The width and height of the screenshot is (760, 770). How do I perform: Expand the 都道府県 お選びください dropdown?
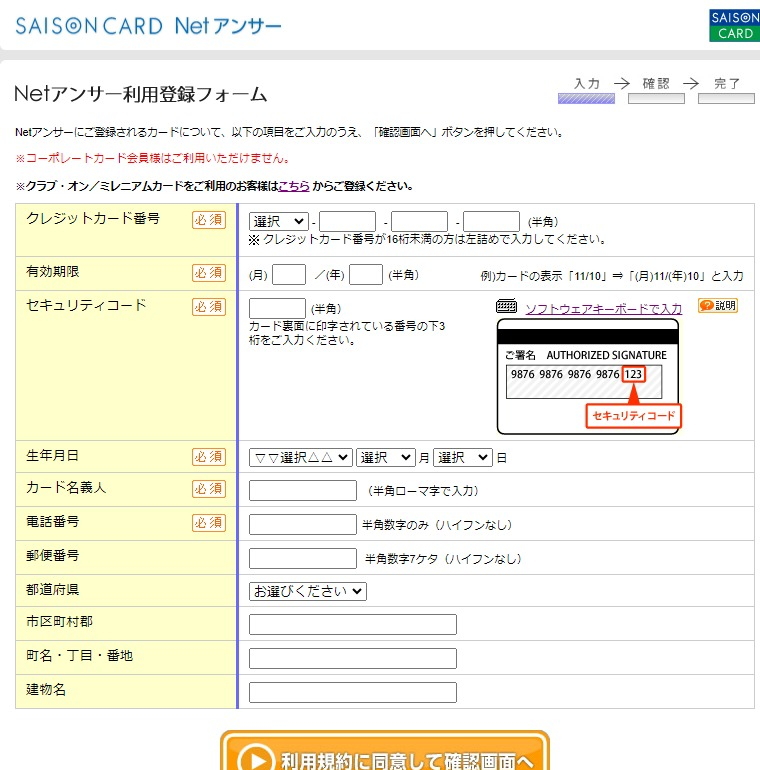coord(308,591)
